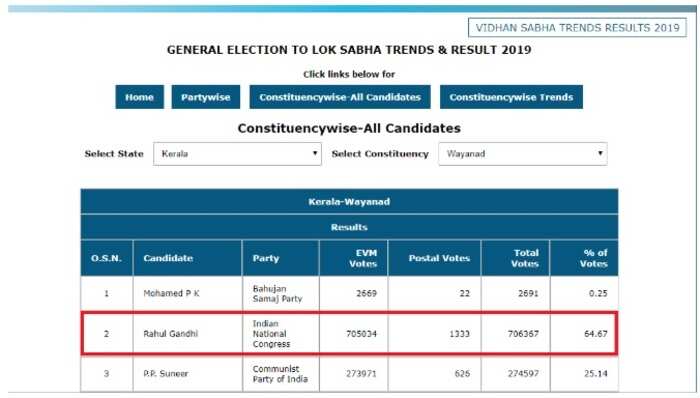Click the State dropdown arrow
The image size is (700, 398).
point(315,153)
